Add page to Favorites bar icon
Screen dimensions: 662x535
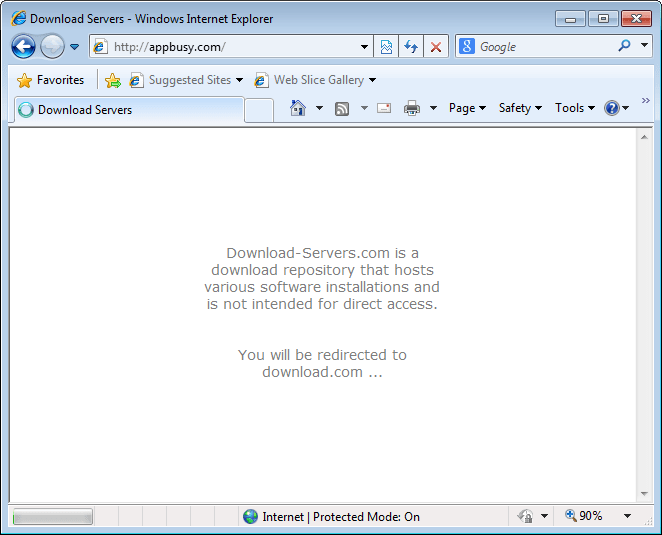click(x=113, y=80)
